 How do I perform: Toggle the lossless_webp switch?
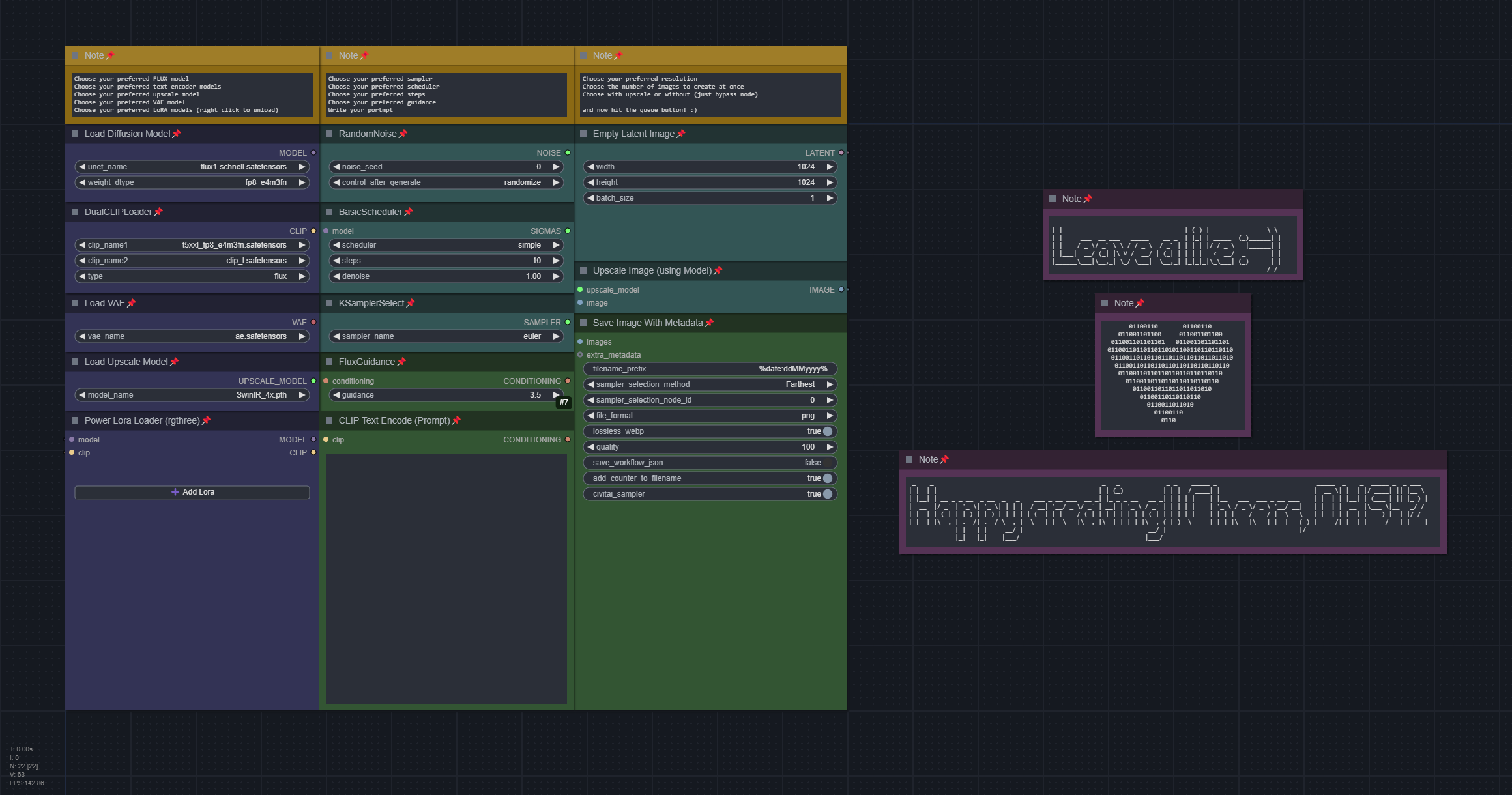[827, 431]
